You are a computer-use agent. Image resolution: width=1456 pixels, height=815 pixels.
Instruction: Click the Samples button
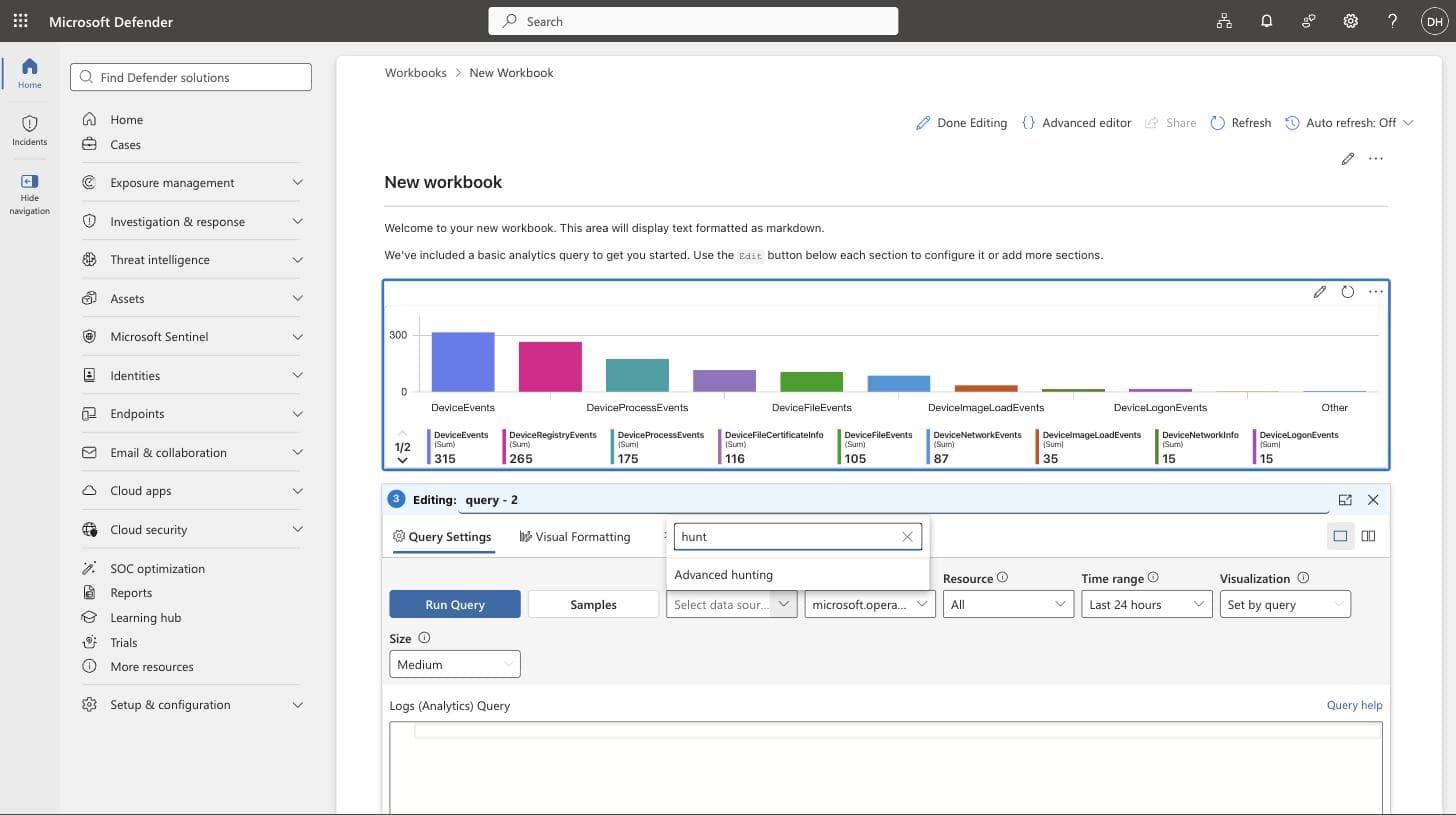(x=593, y=604)
